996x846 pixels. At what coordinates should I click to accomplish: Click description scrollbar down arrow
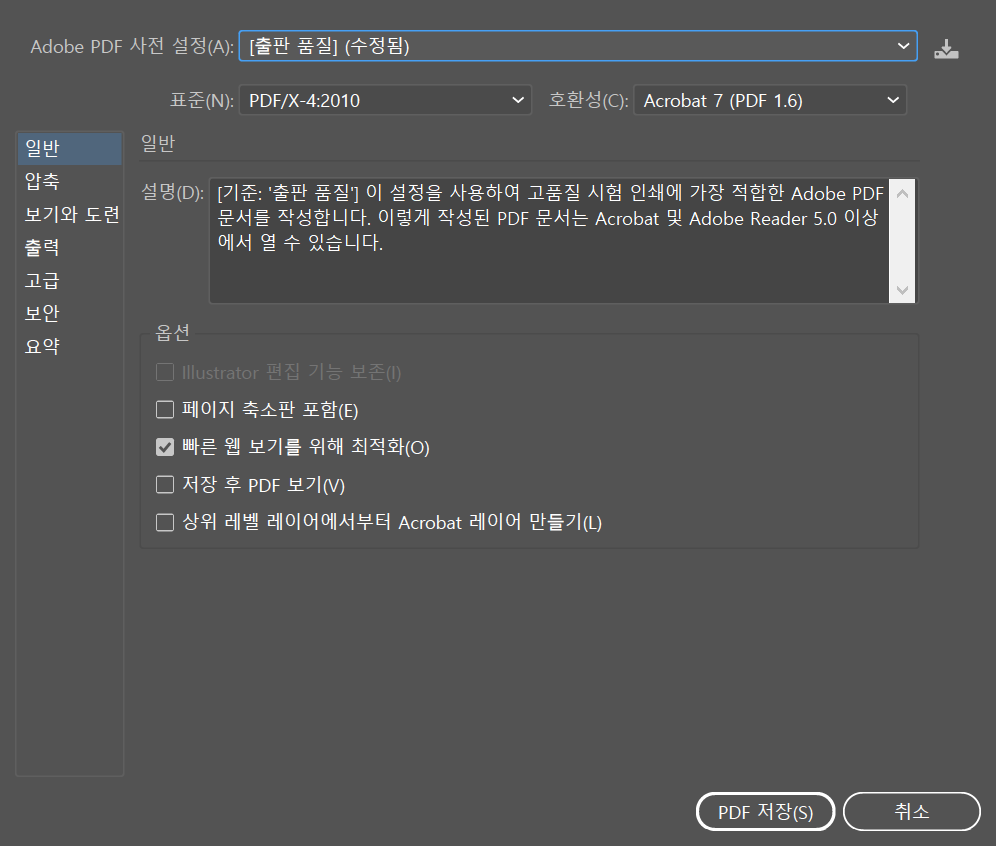coord(902,290)
